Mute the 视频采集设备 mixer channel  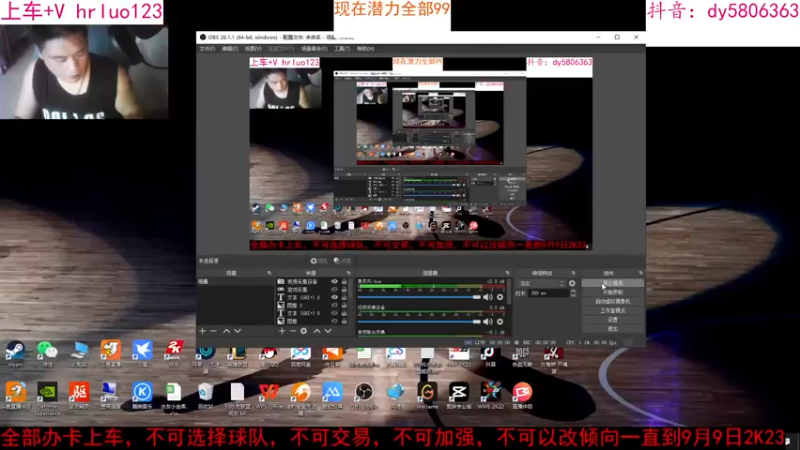point(488,321)
